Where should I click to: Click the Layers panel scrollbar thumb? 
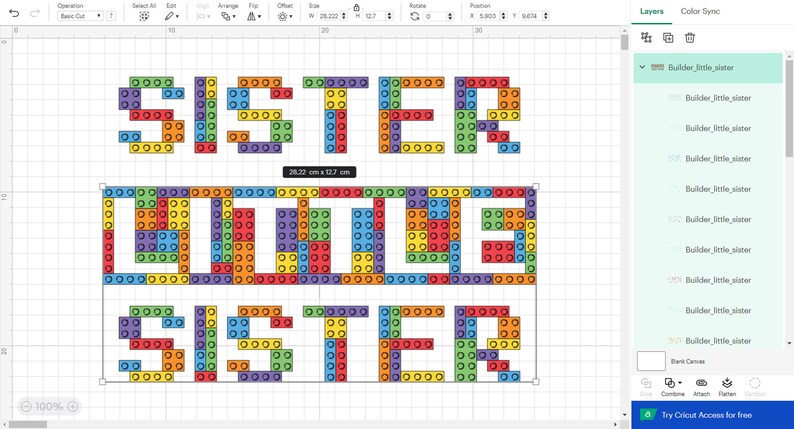[x=789, y=108]
